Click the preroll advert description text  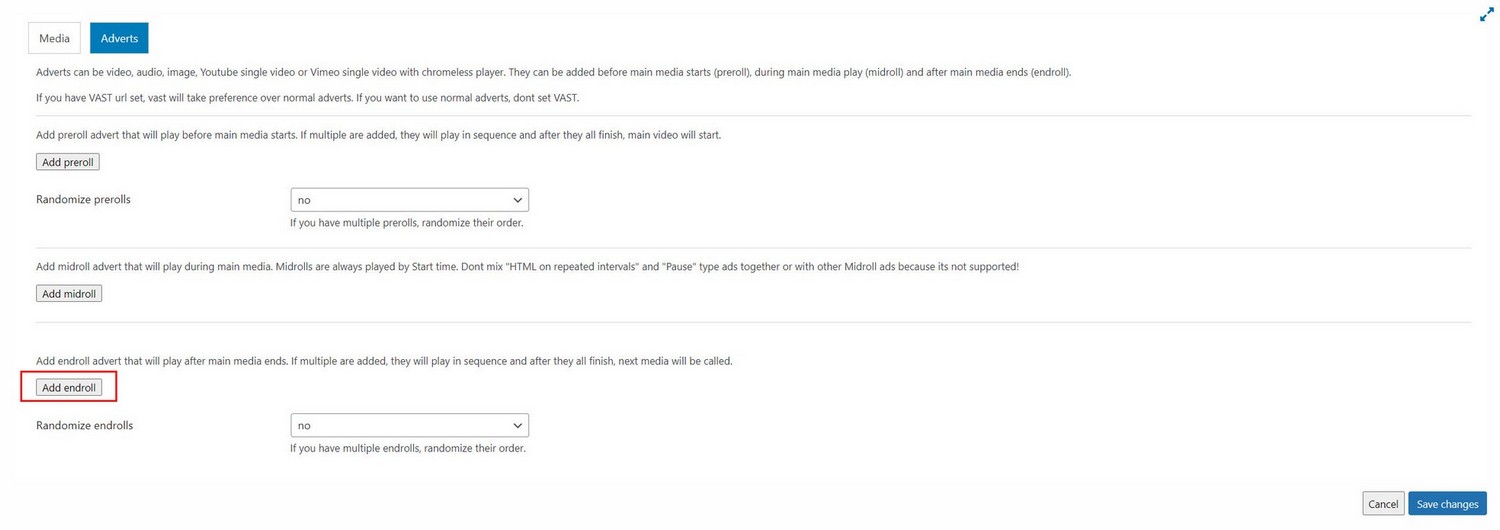[378, 135]
